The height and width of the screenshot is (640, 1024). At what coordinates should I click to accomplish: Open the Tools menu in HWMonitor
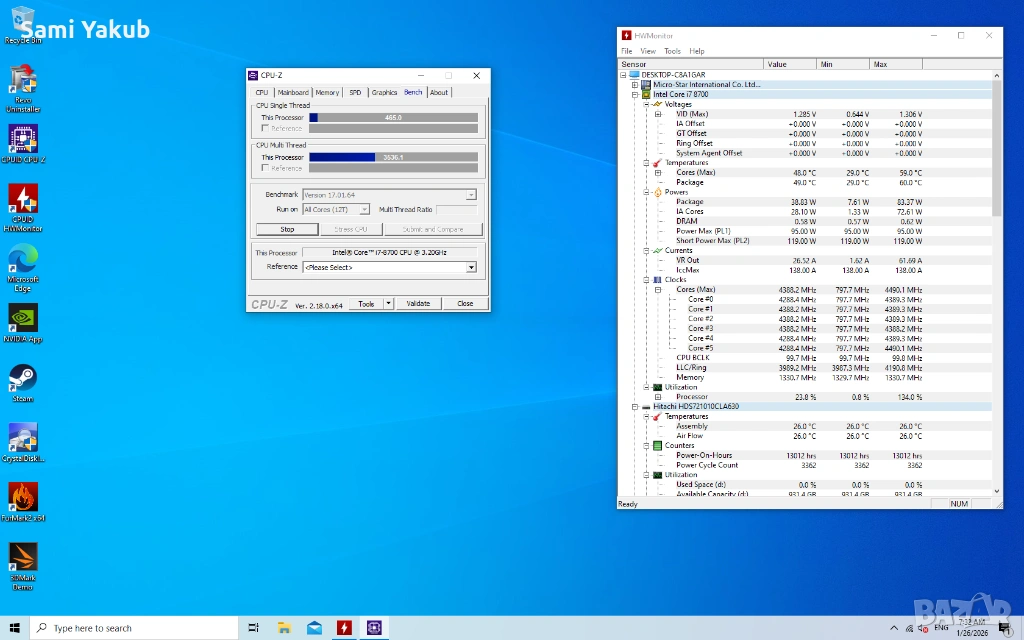pos(672,51)
